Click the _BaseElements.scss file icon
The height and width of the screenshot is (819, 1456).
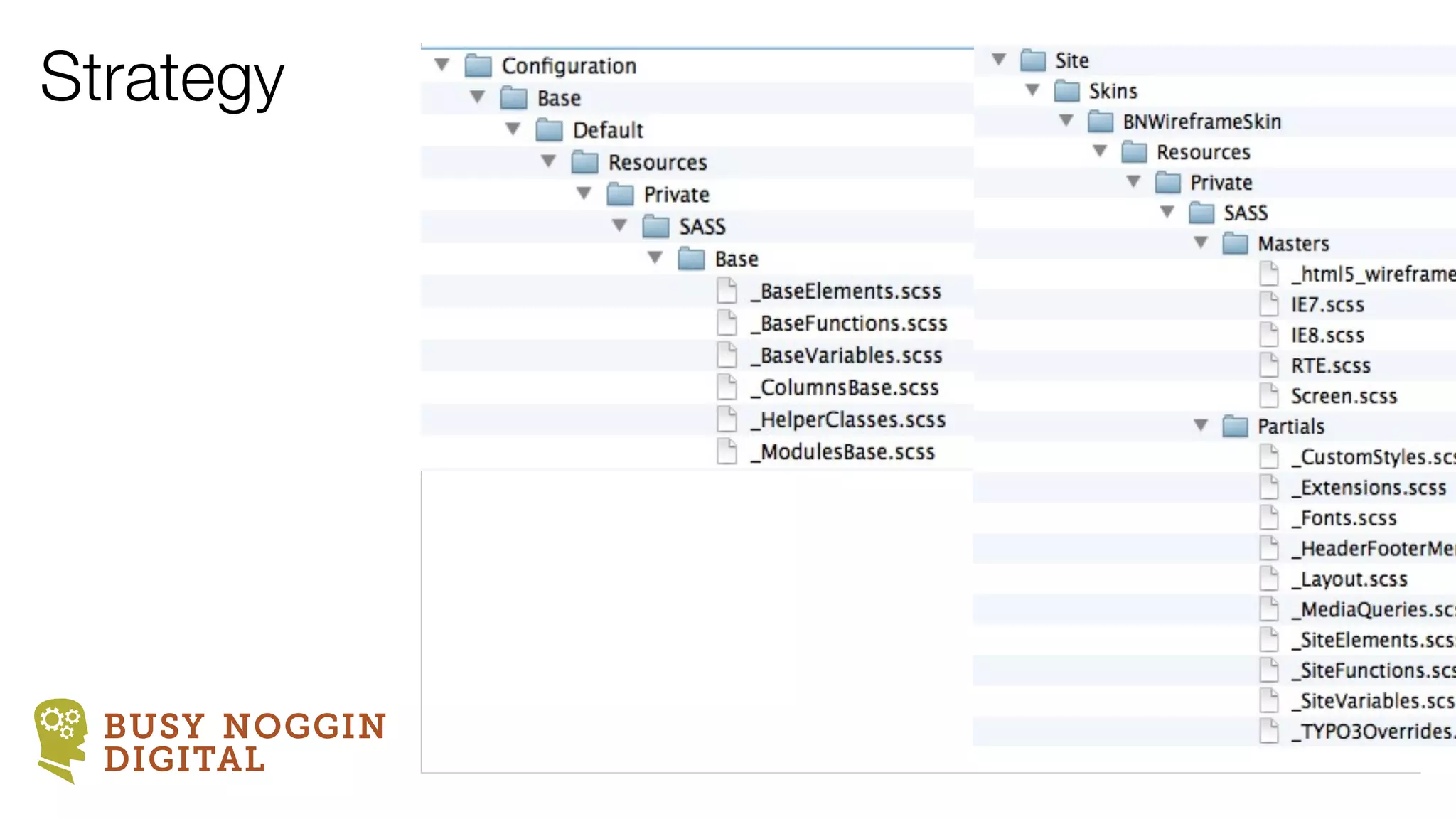(x=727, y=291)
